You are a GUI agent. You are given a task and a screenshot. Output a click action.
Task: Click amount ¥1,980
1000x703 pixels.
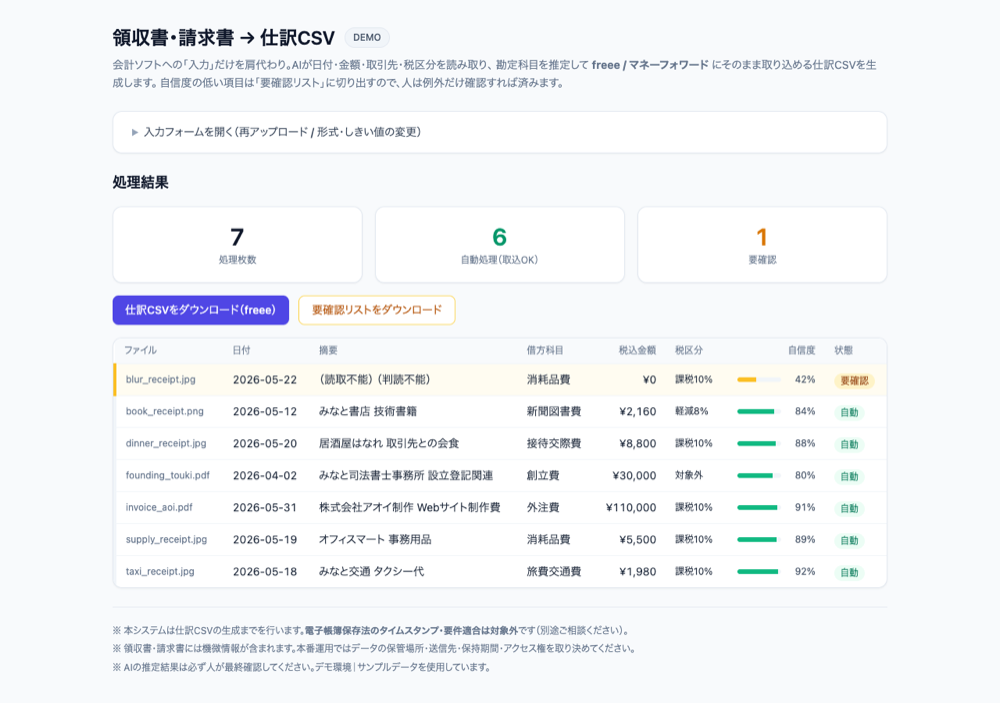[638, 571]
